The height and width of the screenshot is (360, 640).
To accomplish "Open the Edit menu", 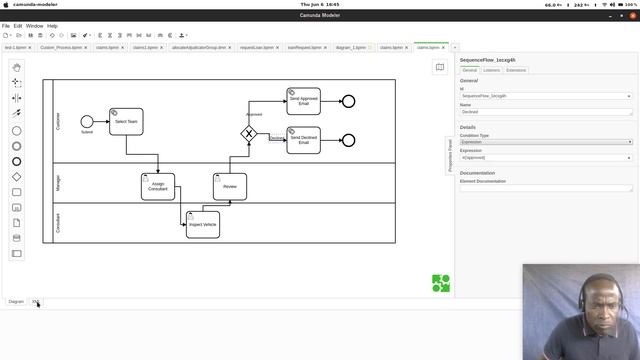I will 18,26.
